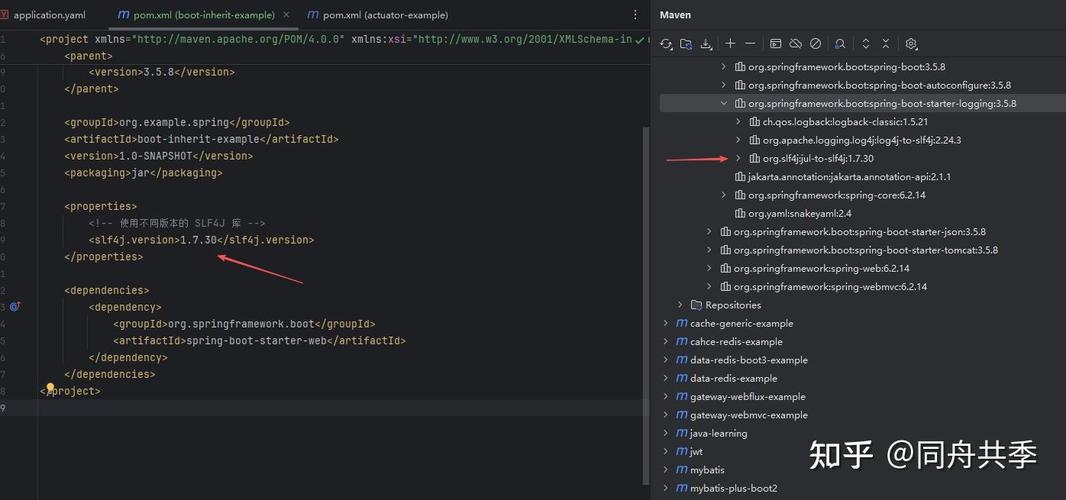Open the editor tabs kebab menu

click(x=636, y=14)
